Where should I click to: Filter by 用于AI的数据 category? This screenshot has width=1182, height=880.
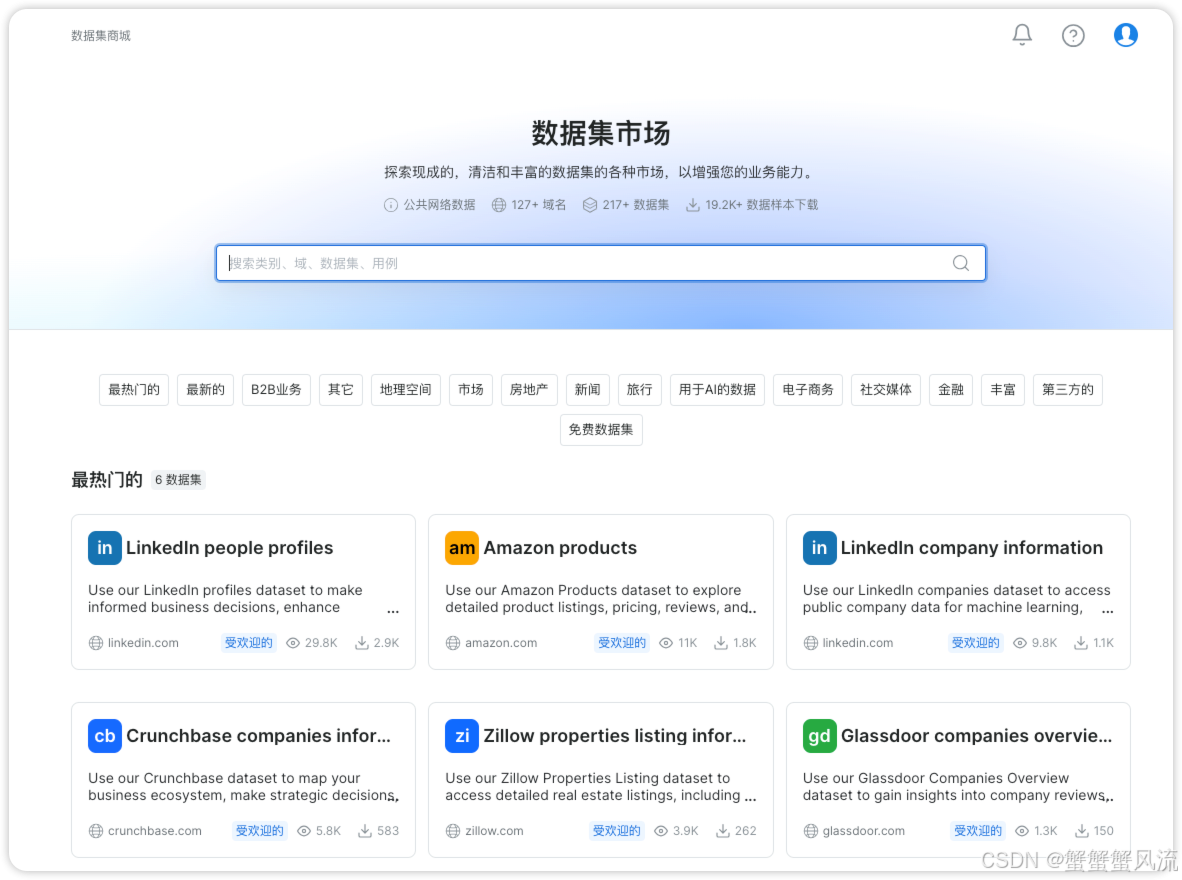(x=717, y=390)
